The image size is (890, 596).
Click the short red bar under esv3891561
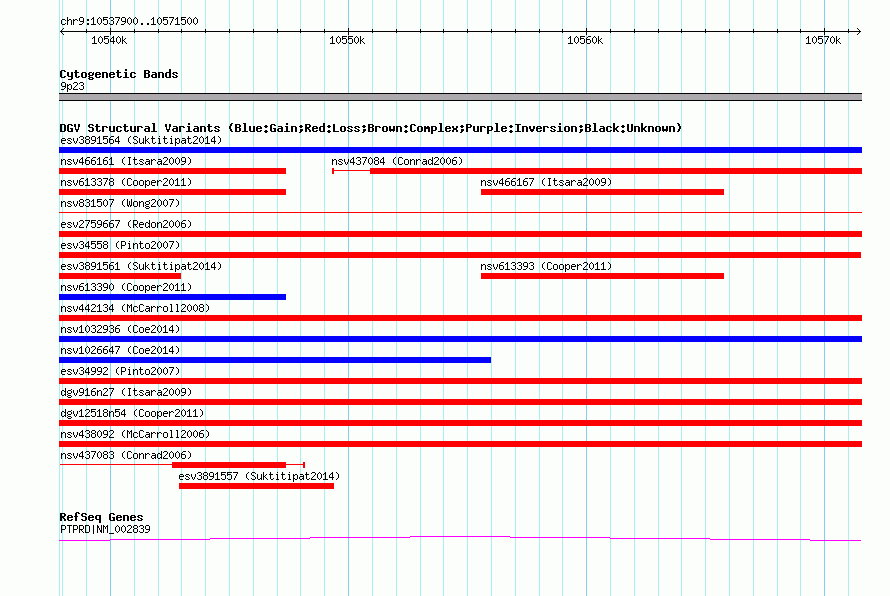click(x=120, y=276)
